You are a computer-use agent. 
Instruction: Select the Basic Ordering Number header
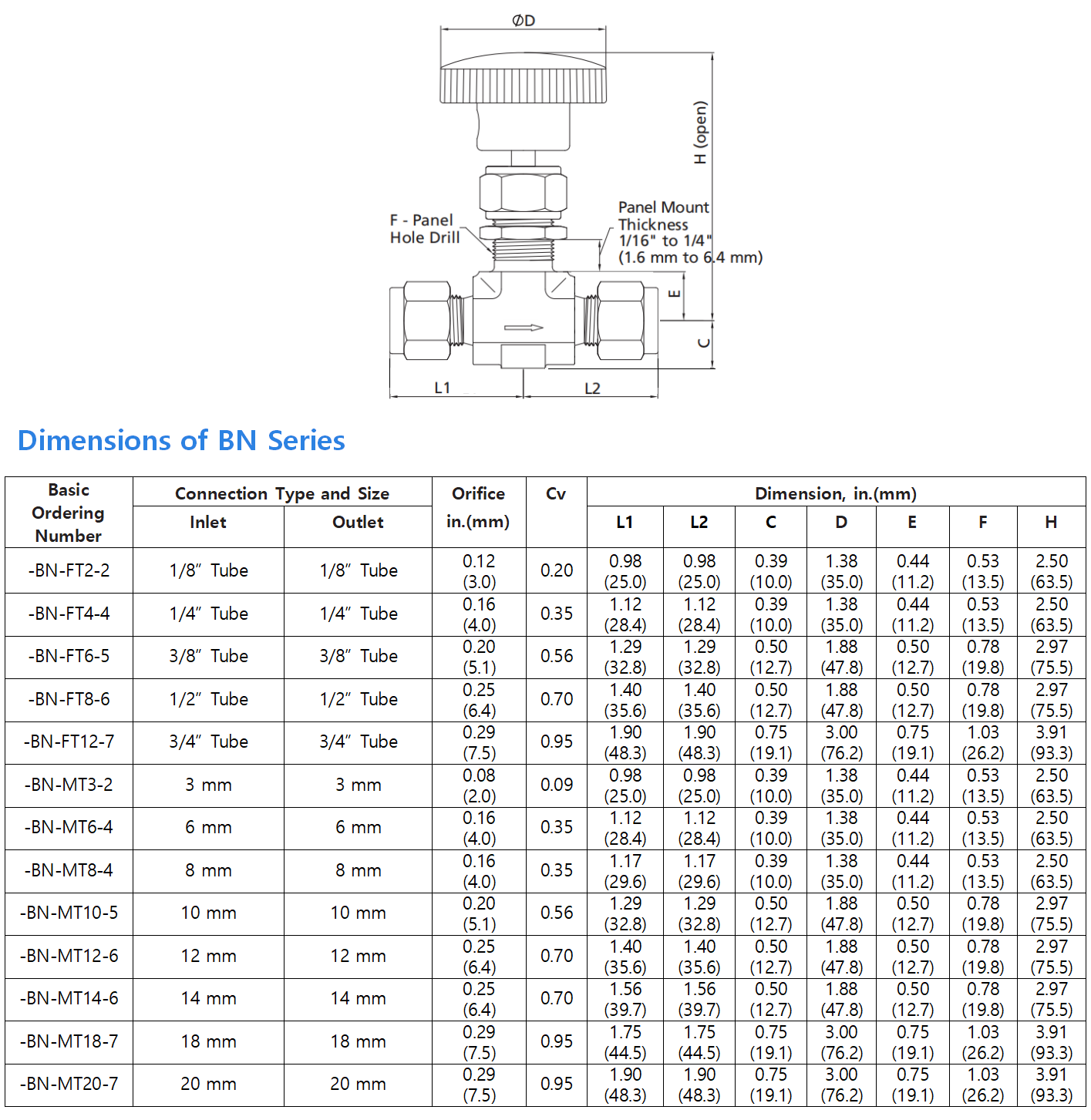tap(69, 513)
